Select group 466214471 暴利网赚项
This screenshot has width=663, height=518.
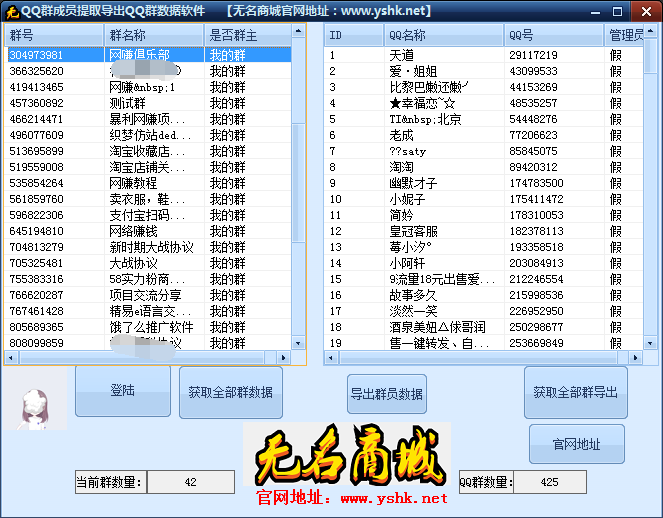148,119
